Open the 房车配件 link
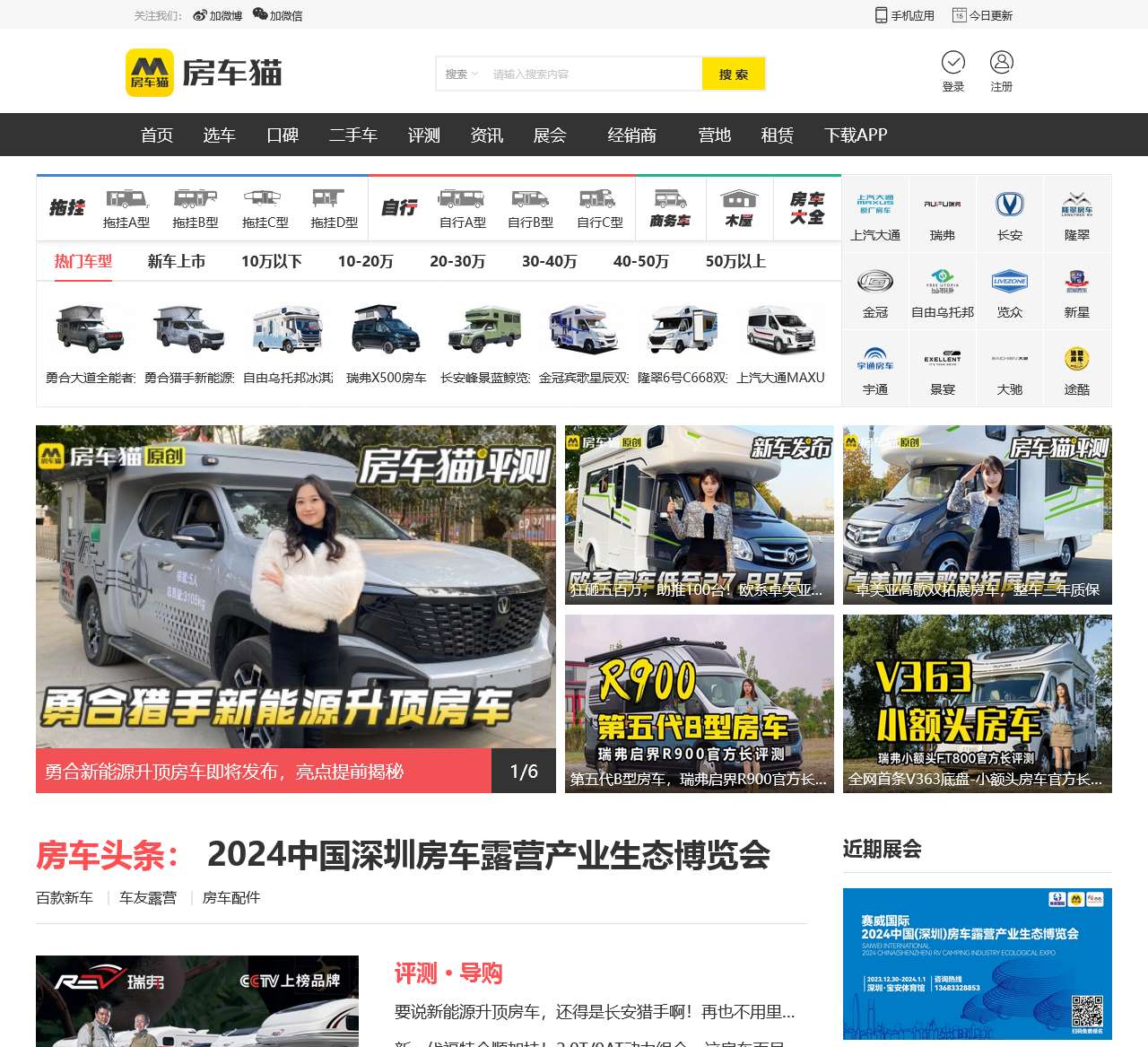This screenshot has width=1148, height=1047. point(231,897)
